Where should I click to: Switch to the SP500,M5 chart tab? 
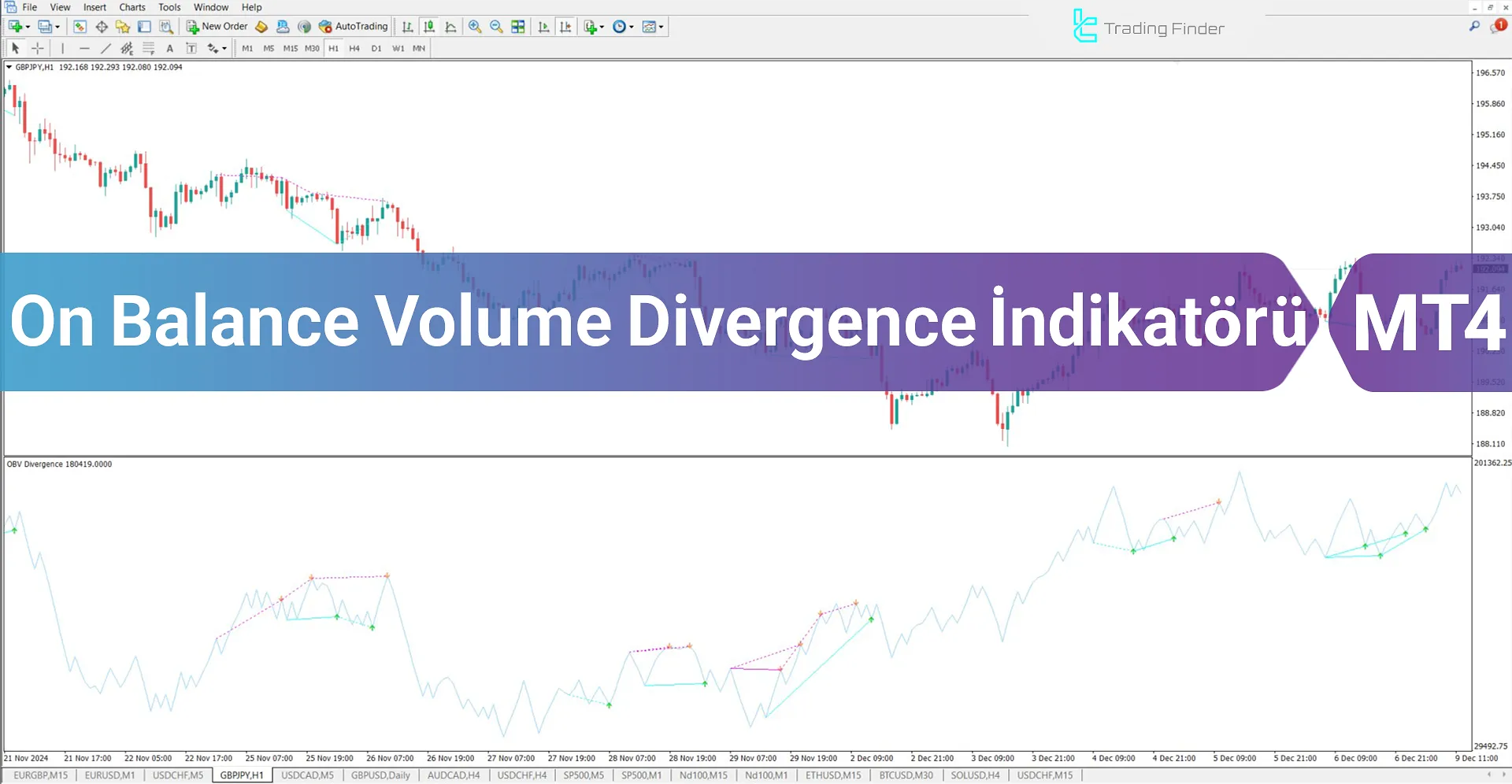pos(584,775)
